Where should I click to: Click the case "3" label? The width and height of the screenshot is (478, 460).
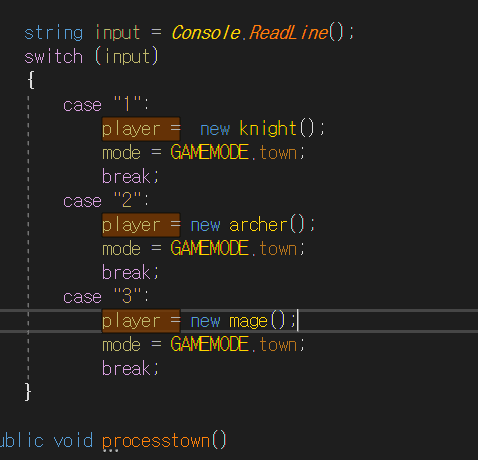tap(106, 297)
